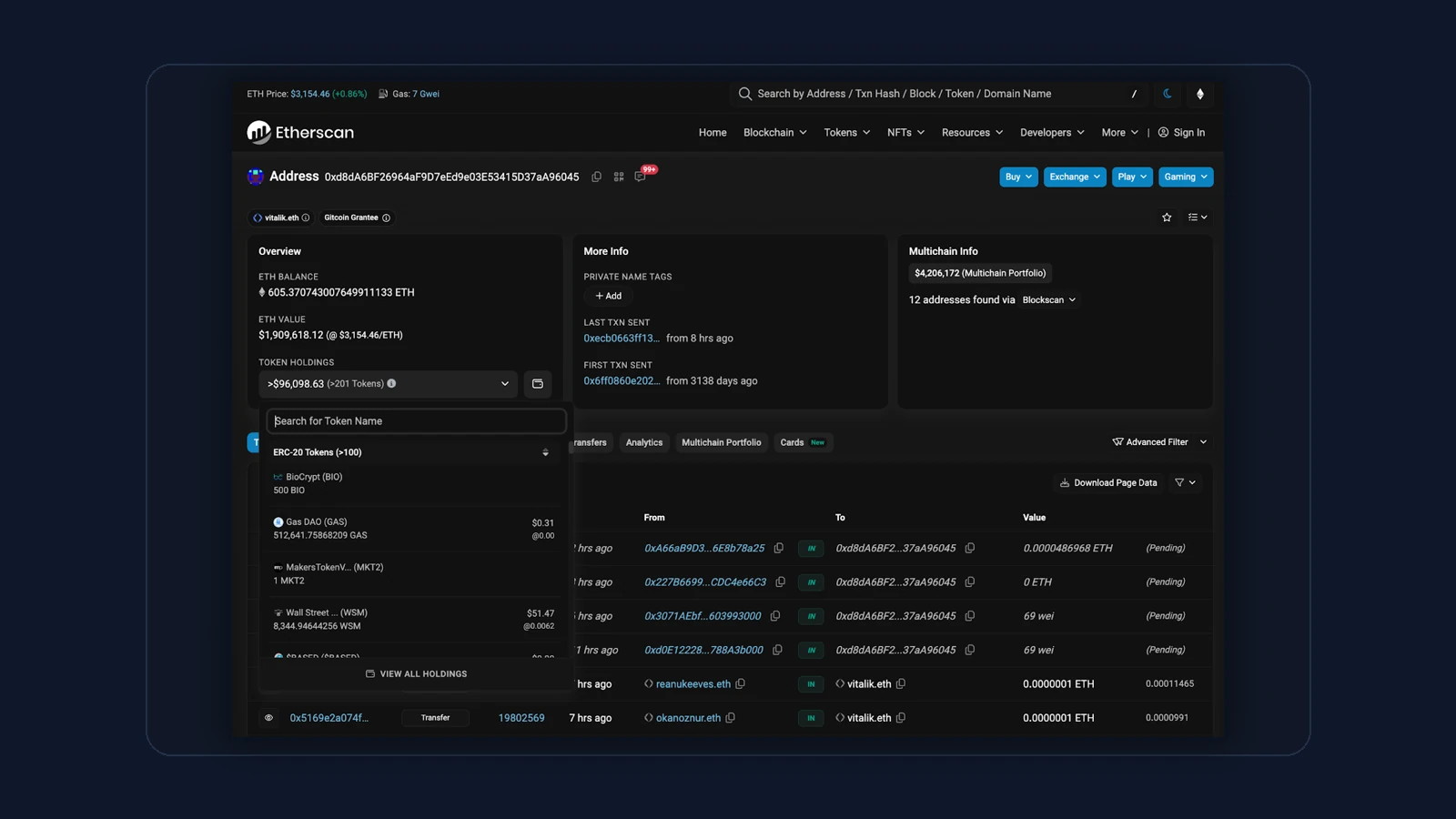This screenshot has height=819, width=1456.
Task: Open the address QR code icon
Action: click(619, 177)
